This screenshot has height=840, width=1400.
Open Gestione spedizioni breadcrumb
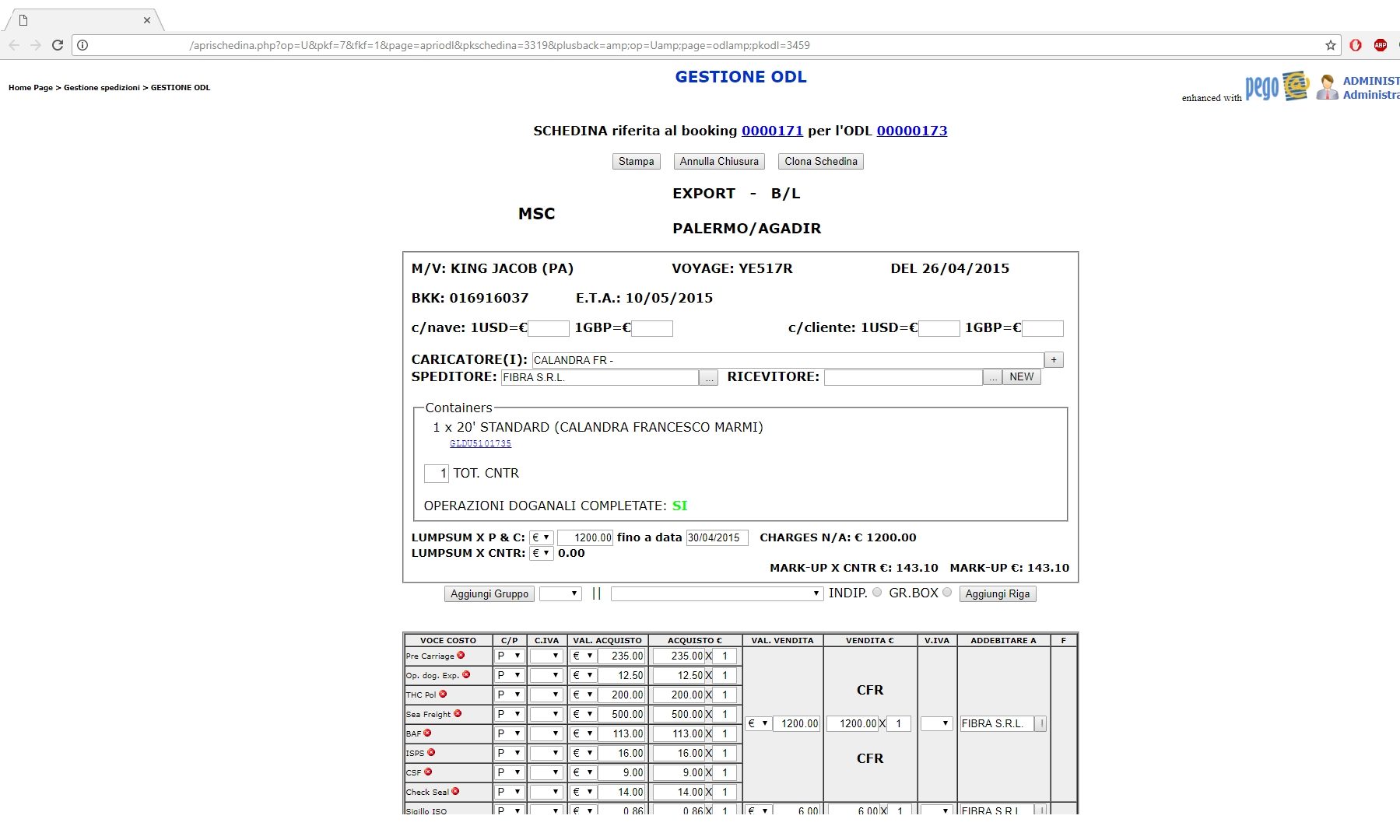point(102,88)
